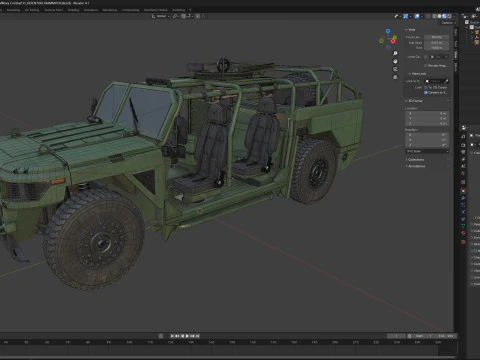This screenshot has width=480, height=360.
Task: Switch to the Geometry Nodes workspace tab
Action: [156, 10]
